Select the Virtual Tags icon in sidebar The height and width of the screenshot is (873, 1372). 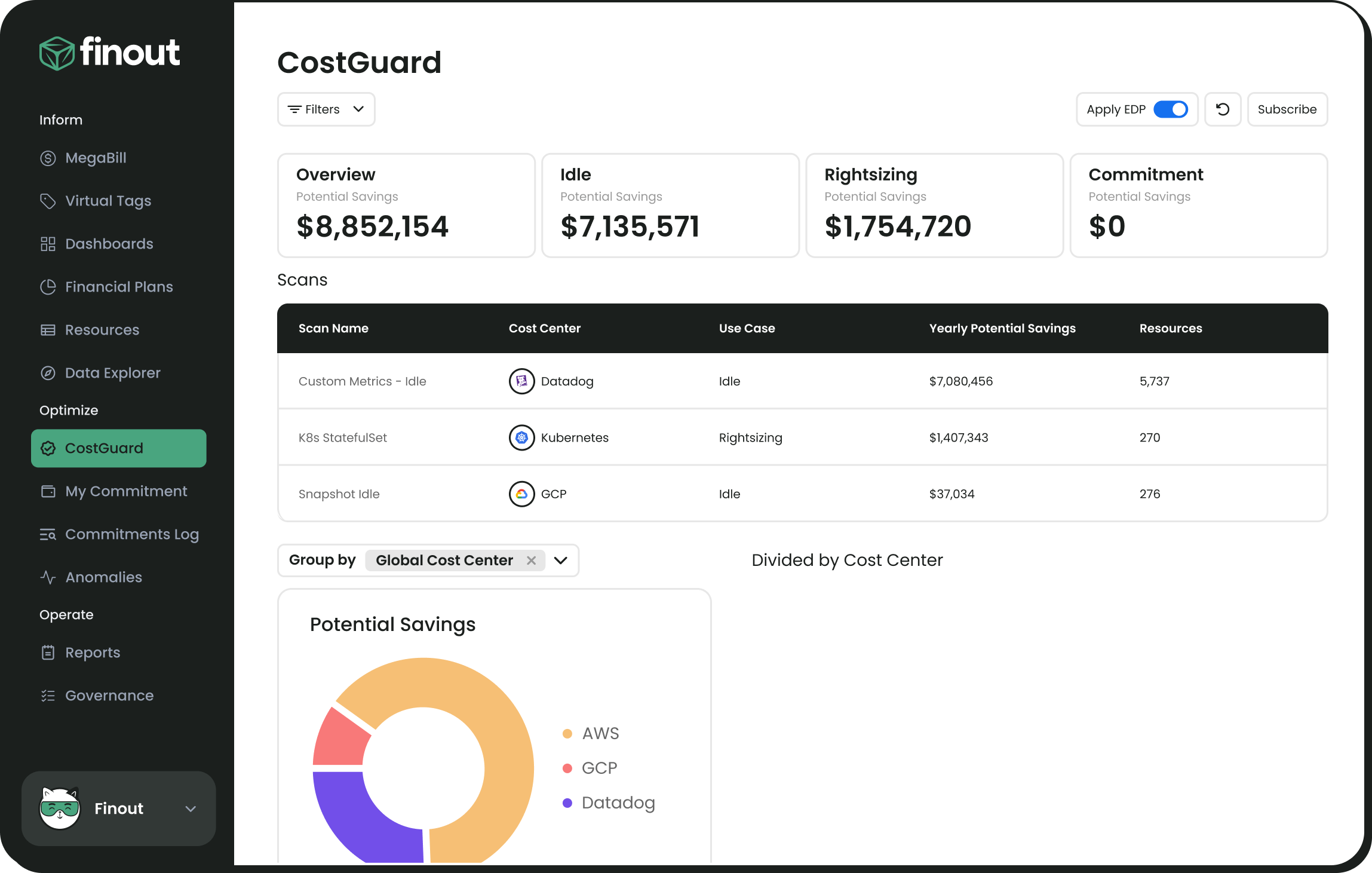48,201
